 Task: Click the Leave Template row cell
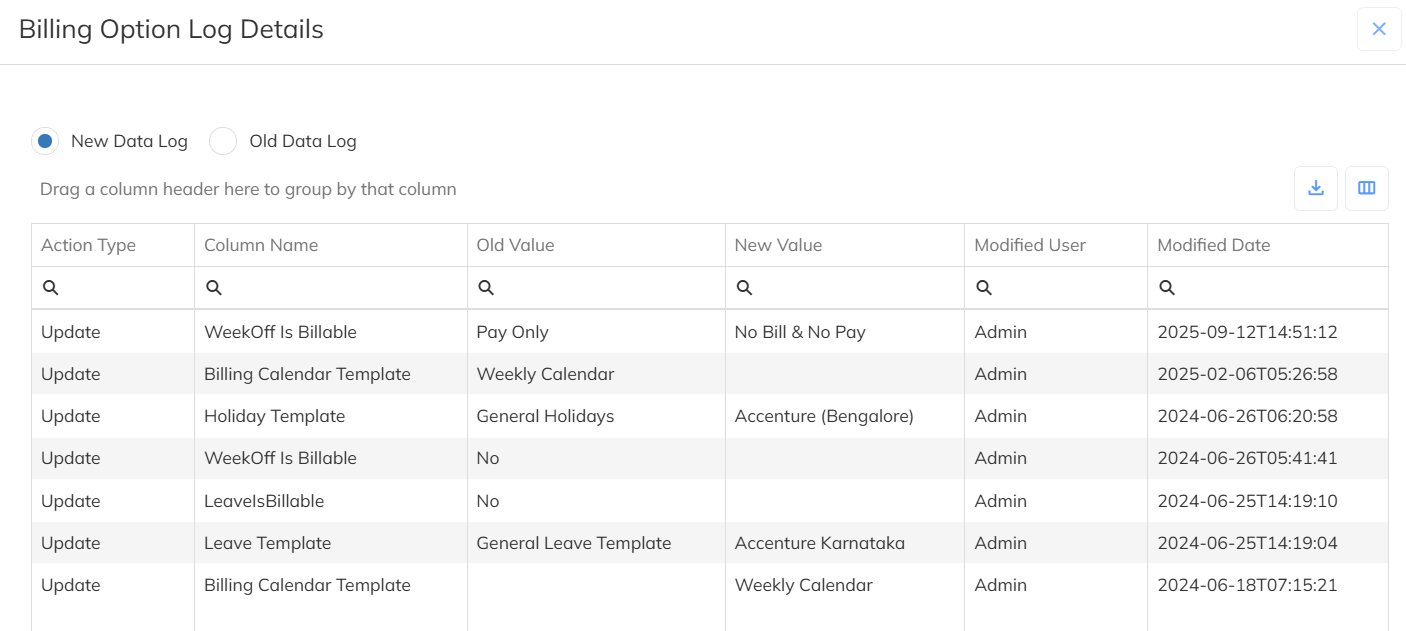(x=267, y=543)
